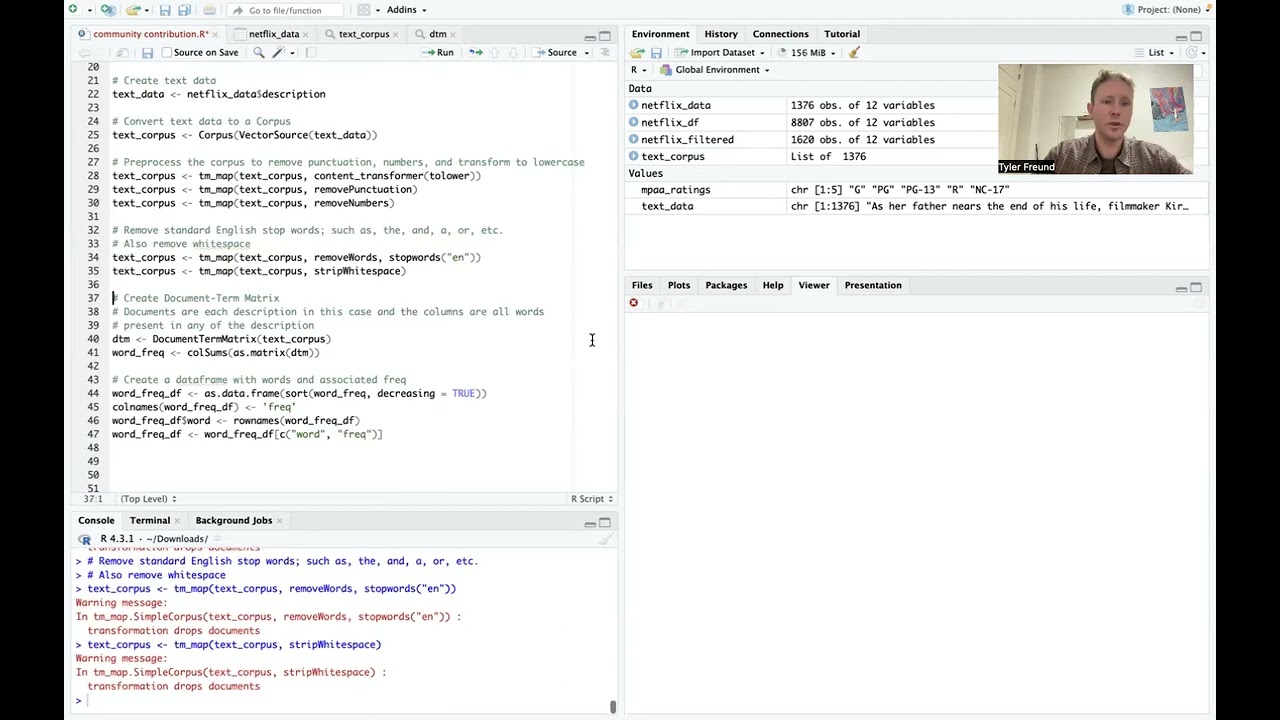
Task: Switch to the Plots tab
Action: tap(679, 285)
